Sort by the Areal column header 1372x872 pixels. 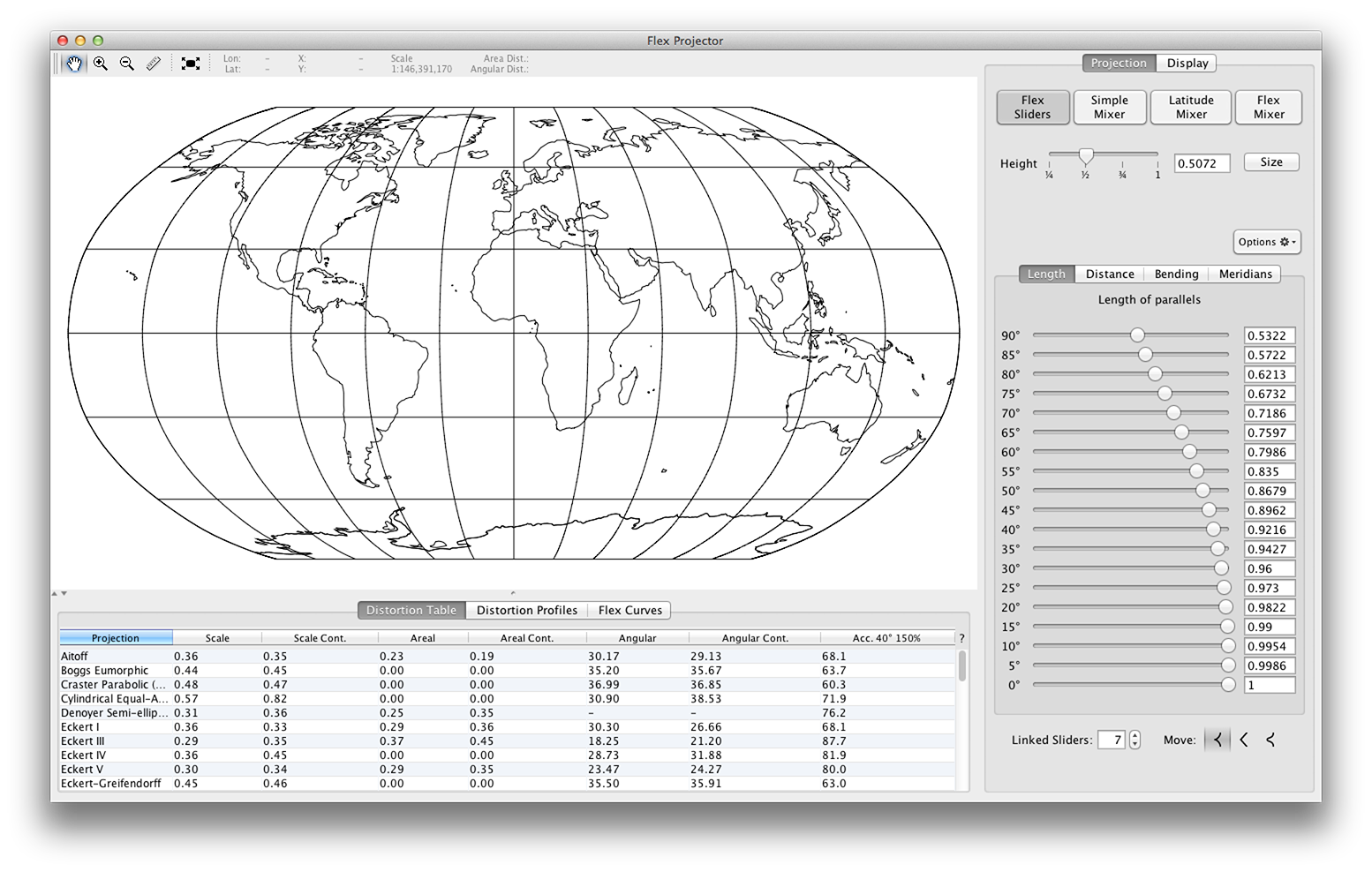coord(423,638)
